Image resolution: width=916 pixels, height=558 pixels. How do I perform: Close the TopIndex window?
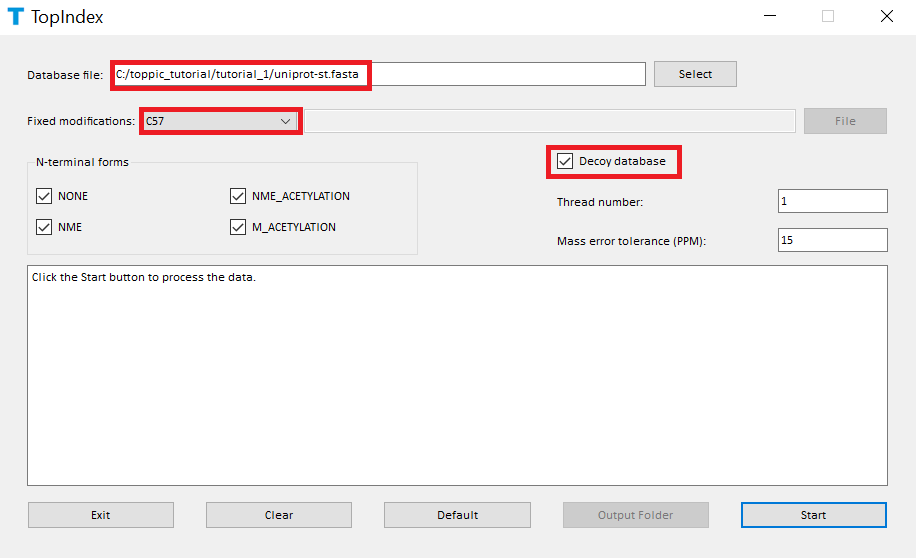point(886,17)
